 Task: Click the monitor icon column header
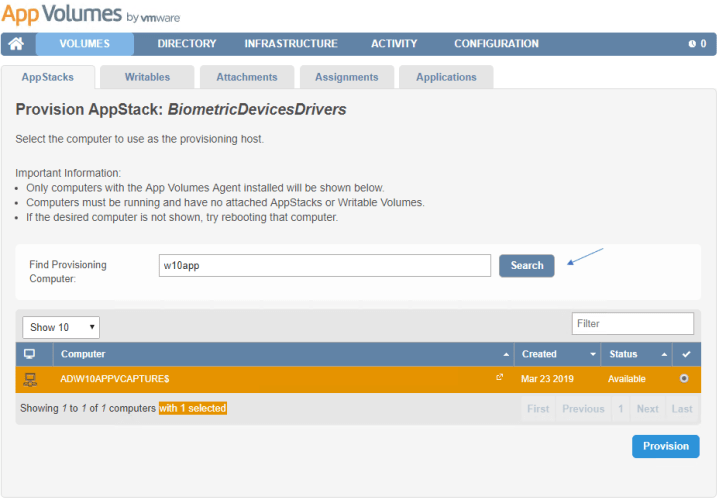pyautogui.click(x=30, y=354)
